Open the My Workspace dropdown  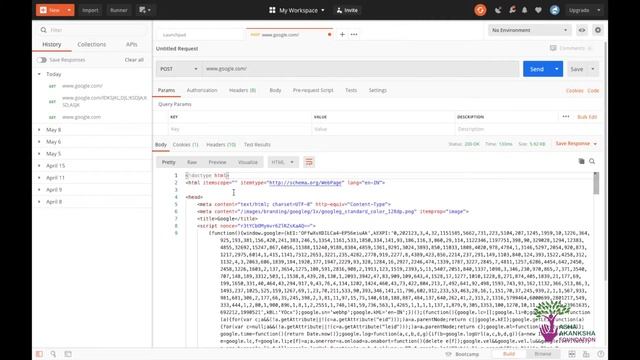[x=297, y=10]
